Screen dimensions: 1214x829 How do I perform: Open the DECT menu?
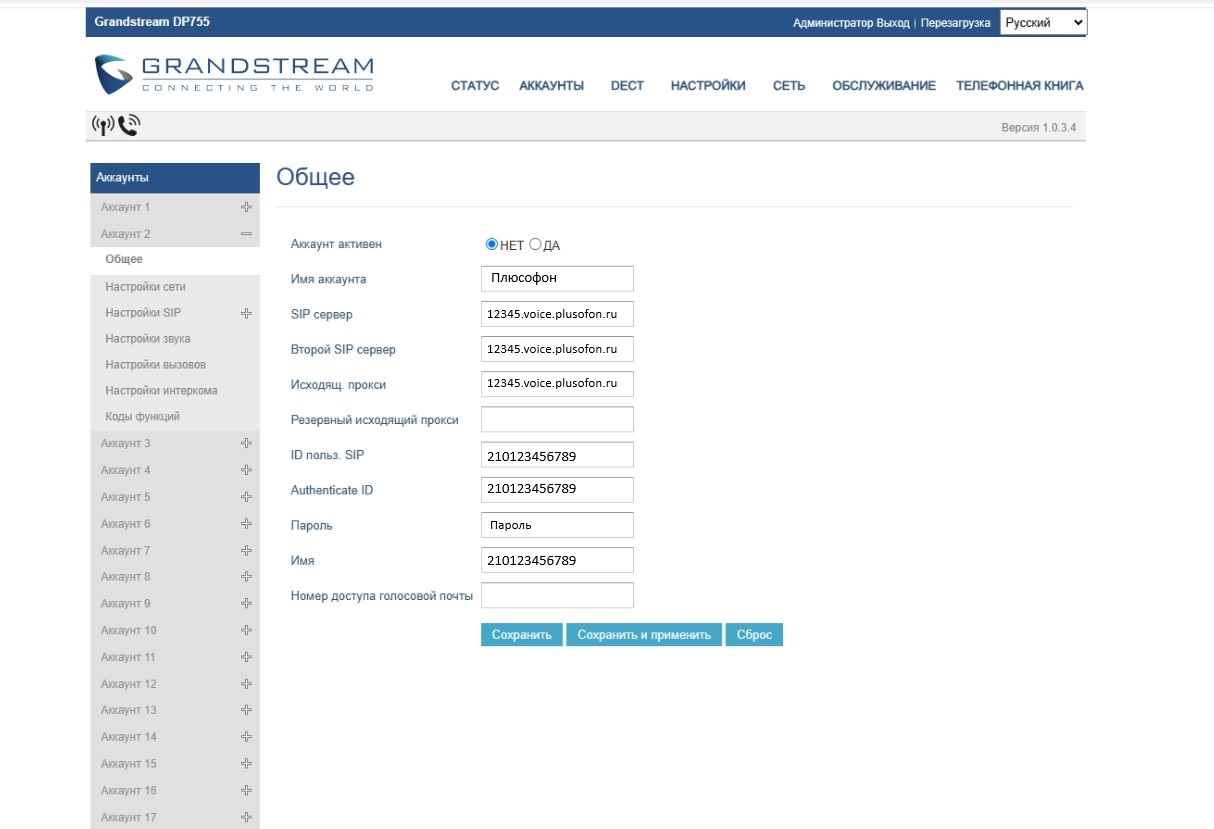(627, 86)
